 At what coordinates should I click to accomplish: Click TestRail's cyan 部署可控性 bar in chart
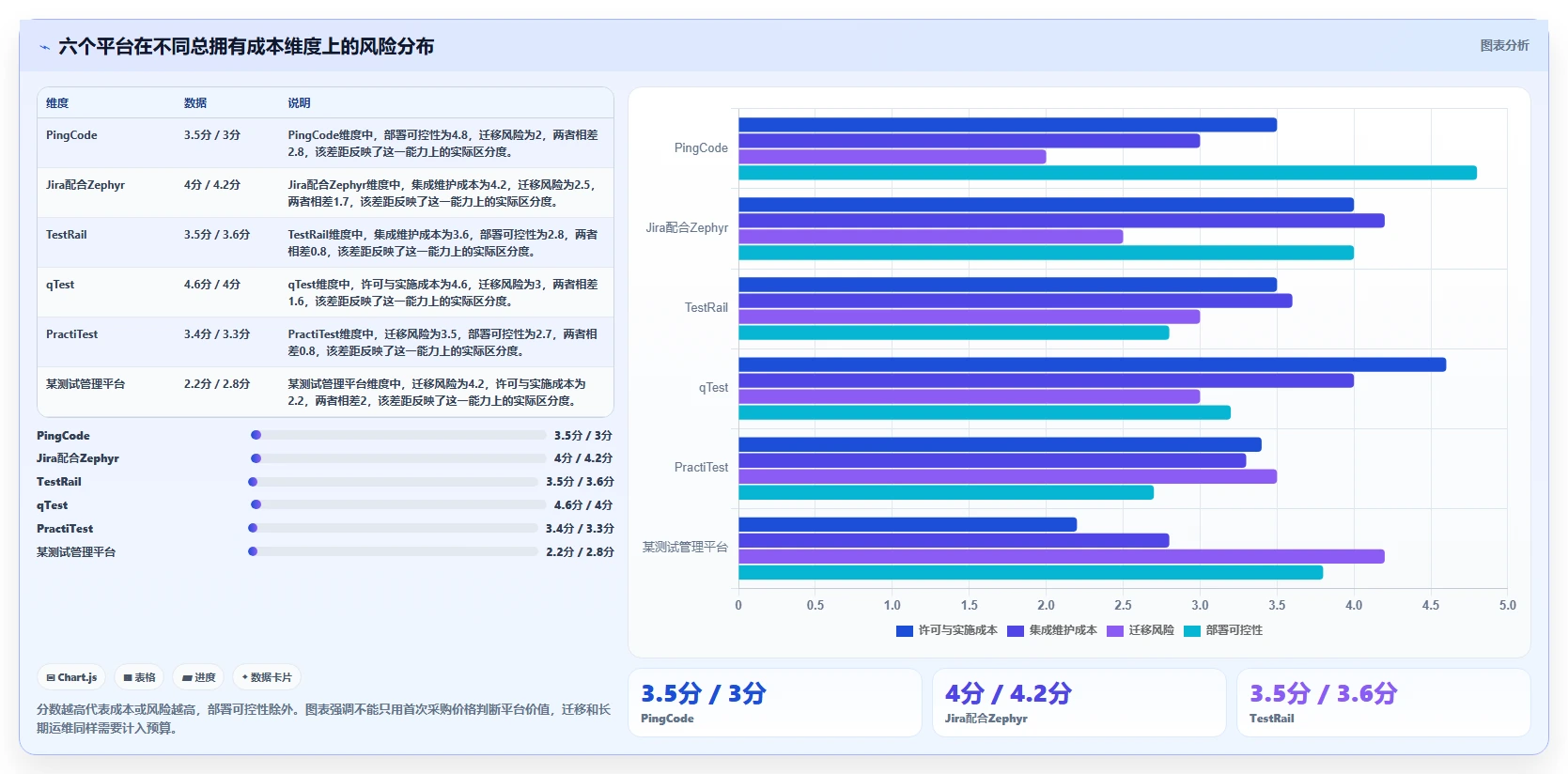pyautogui.click(x=954, y=333)
